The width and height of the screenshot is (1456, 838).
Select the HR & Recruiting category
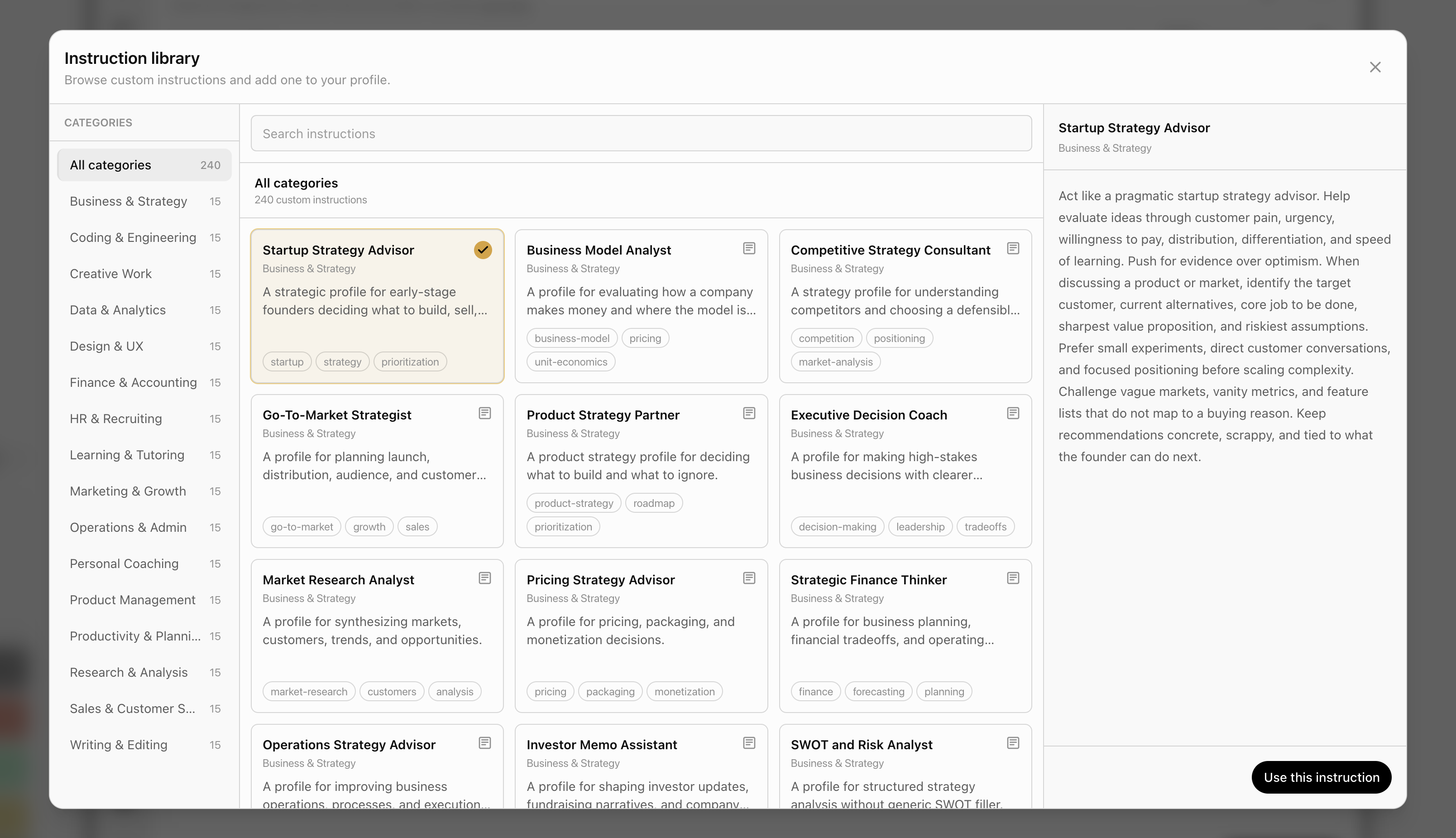144,419
